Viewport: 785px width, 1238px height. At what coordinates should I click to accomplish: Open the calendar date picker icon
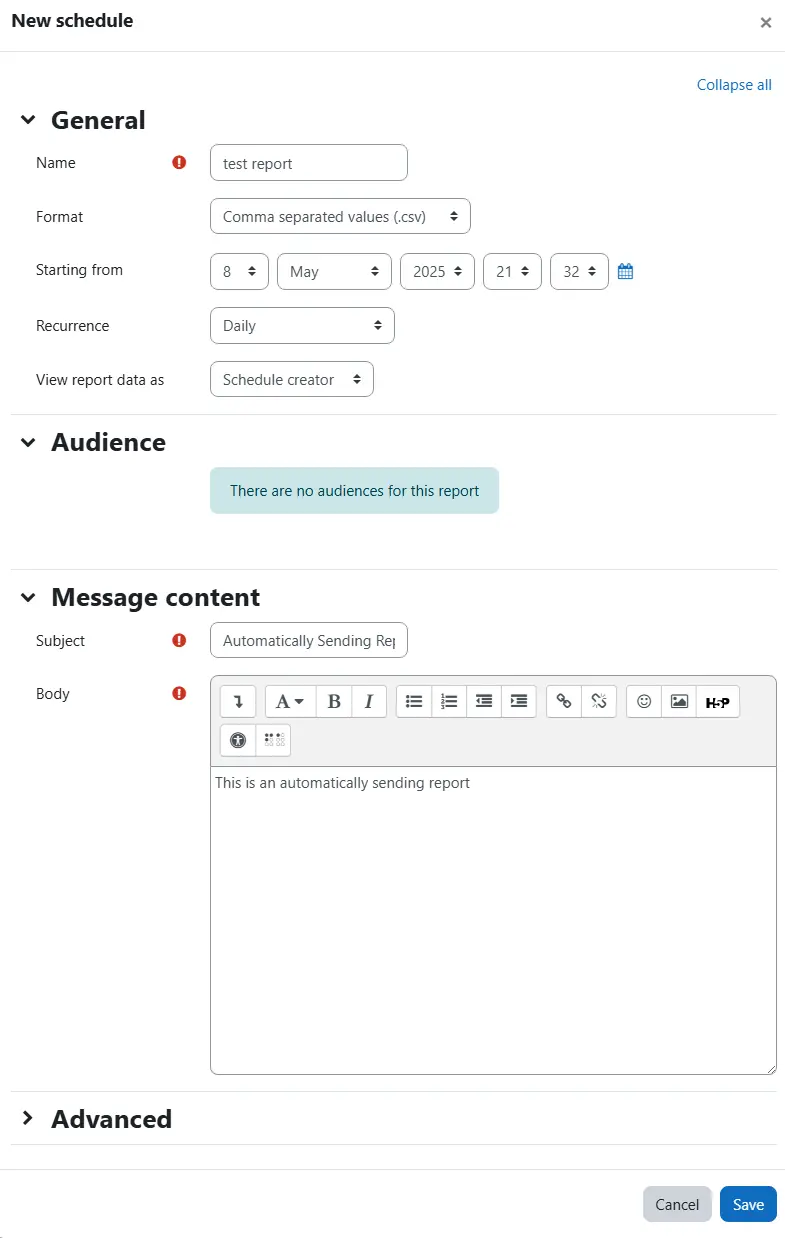pos(626,271)
